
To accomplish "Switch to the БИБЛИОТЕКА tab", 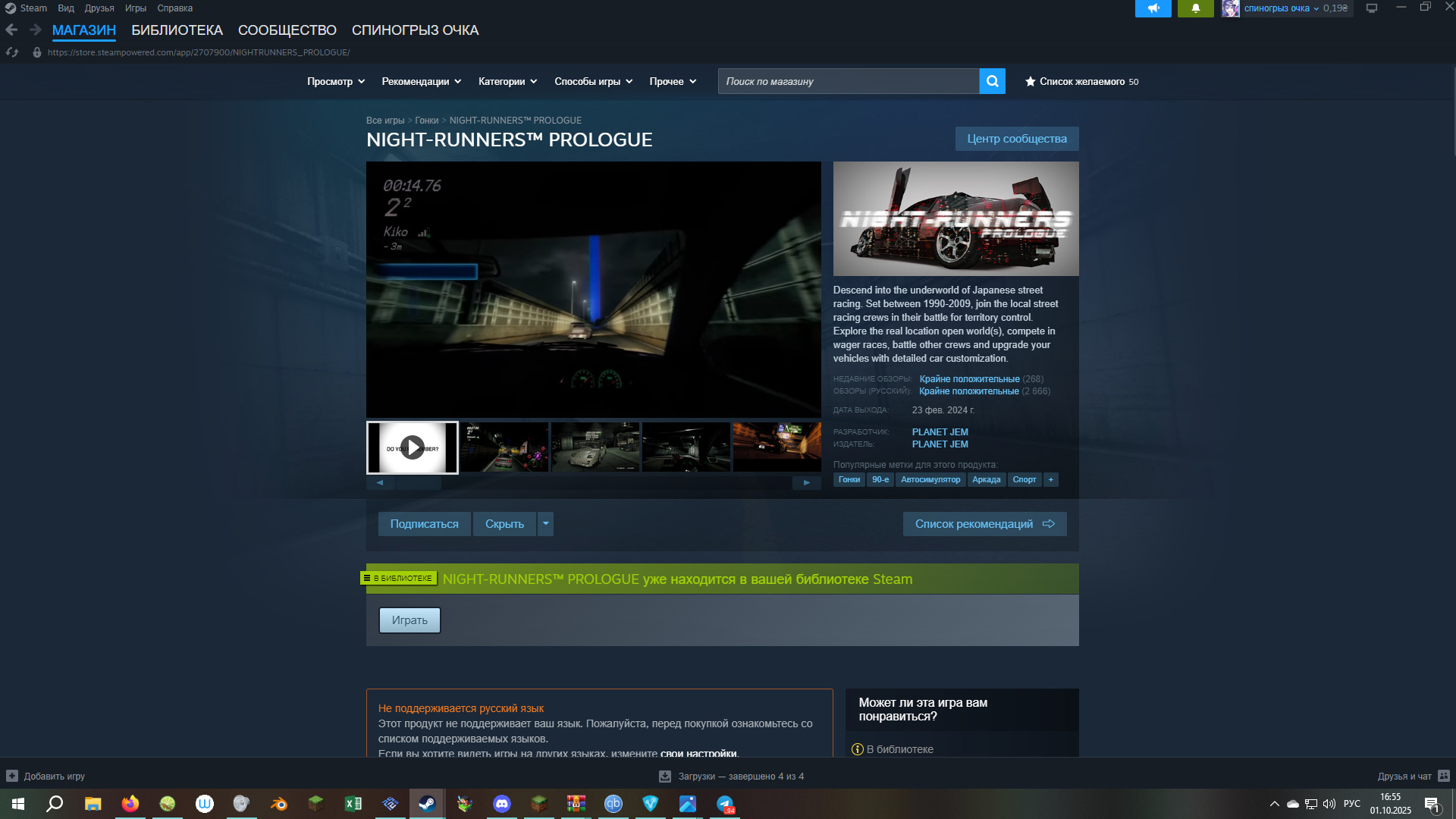I will click(x=177, y=30).
